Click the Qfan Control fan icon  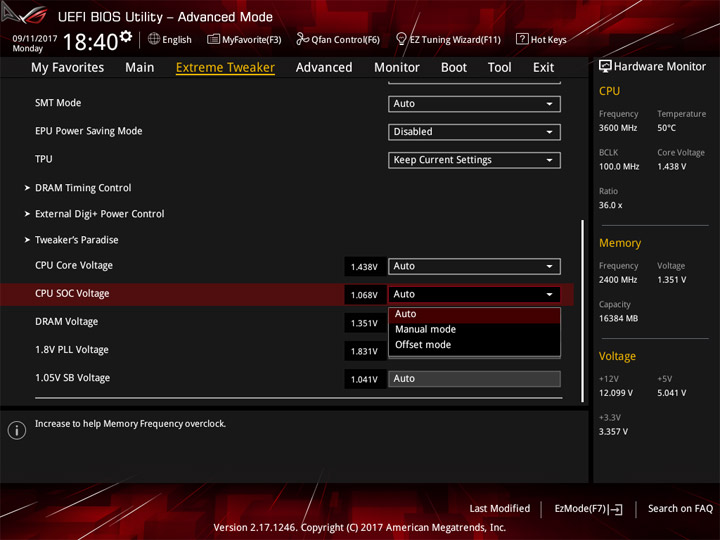302,39
